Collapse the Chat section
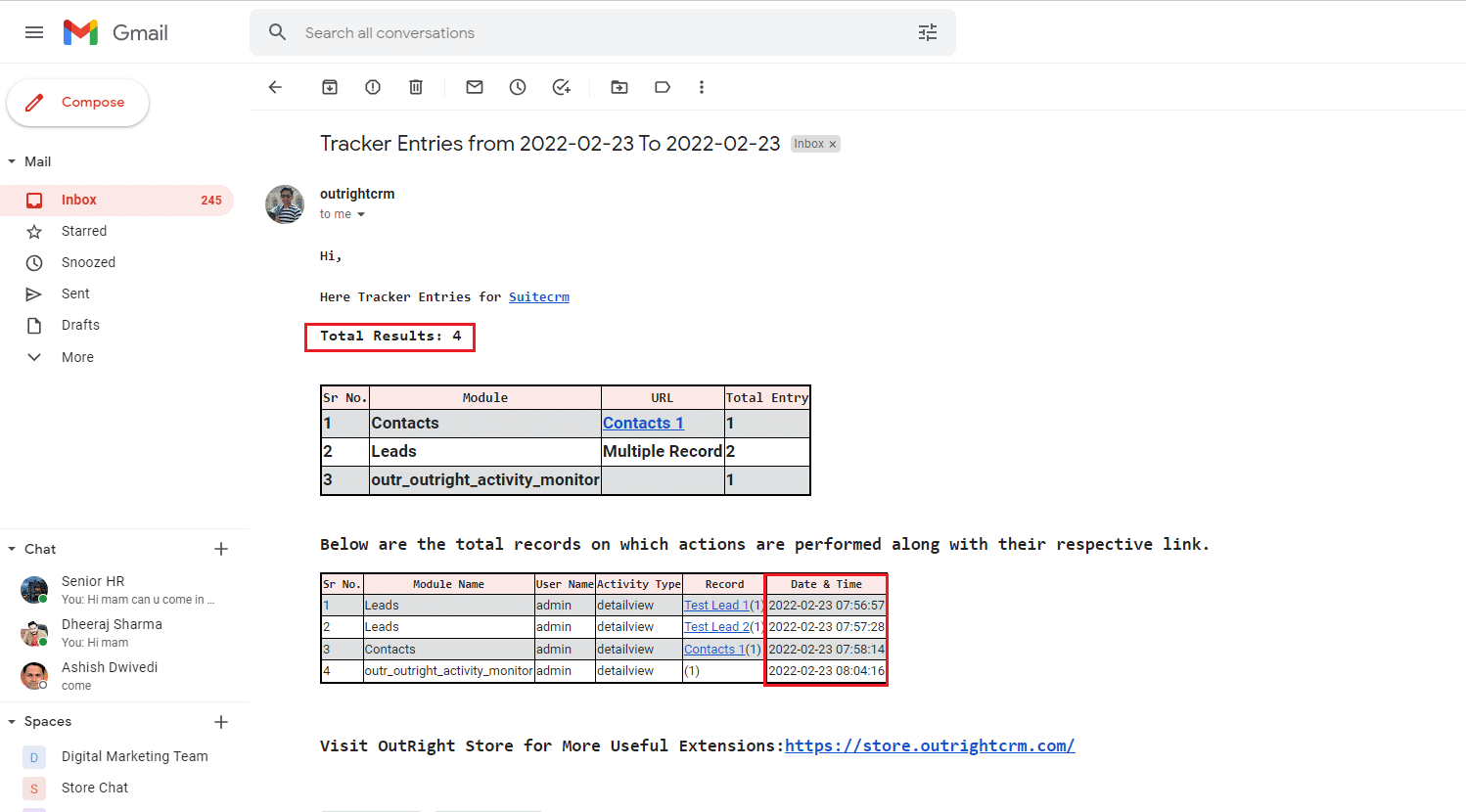Screen dimensions: 1466x812 pos(12,549)
